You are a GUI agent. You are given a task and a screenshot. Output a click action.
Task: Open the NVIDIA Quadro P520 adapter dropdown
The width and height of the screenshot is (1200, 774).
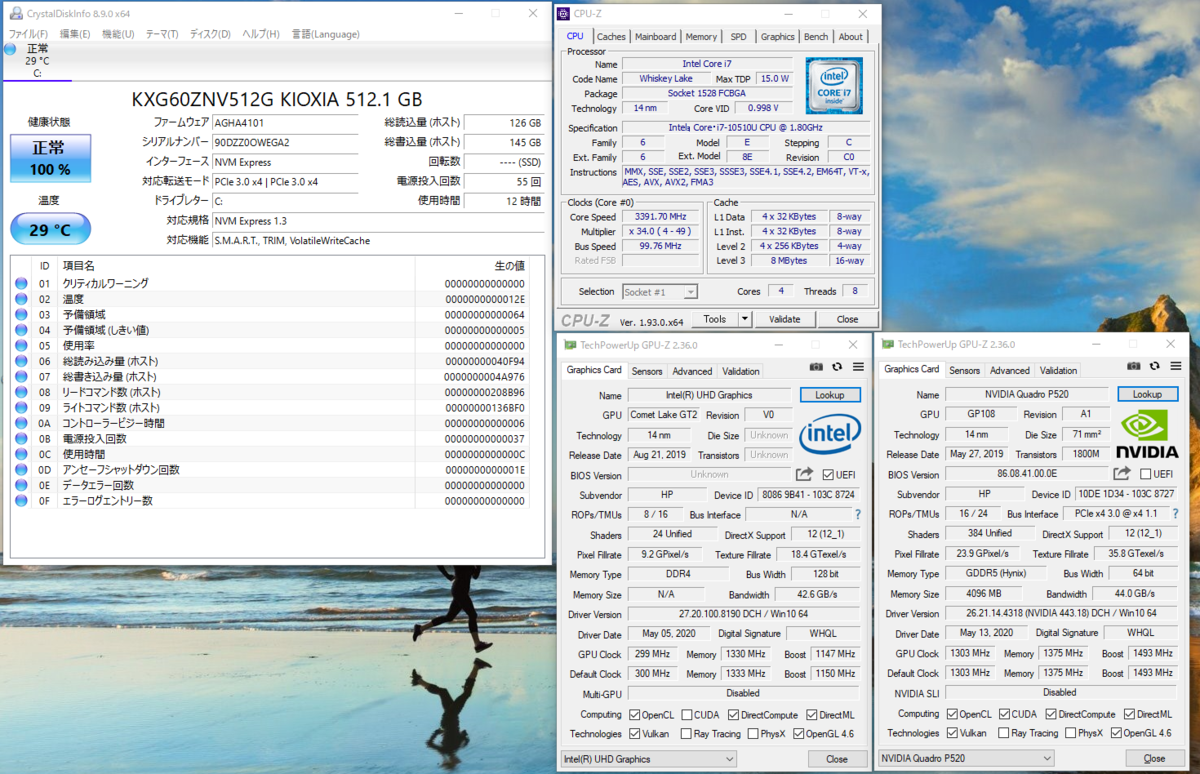coord(965,759)
